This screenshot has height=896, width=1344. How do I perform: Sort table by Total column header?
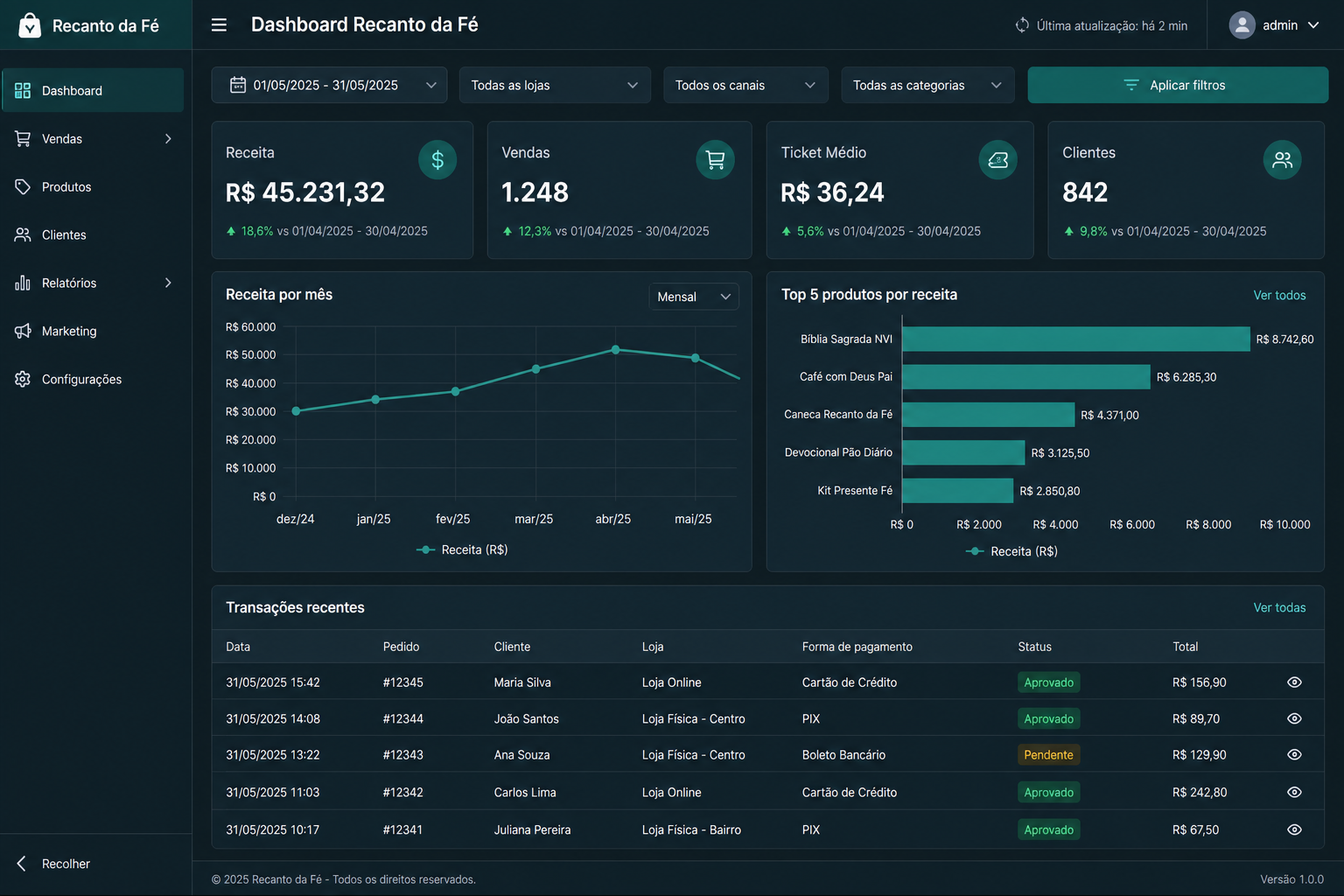[x=1185, y=647]
